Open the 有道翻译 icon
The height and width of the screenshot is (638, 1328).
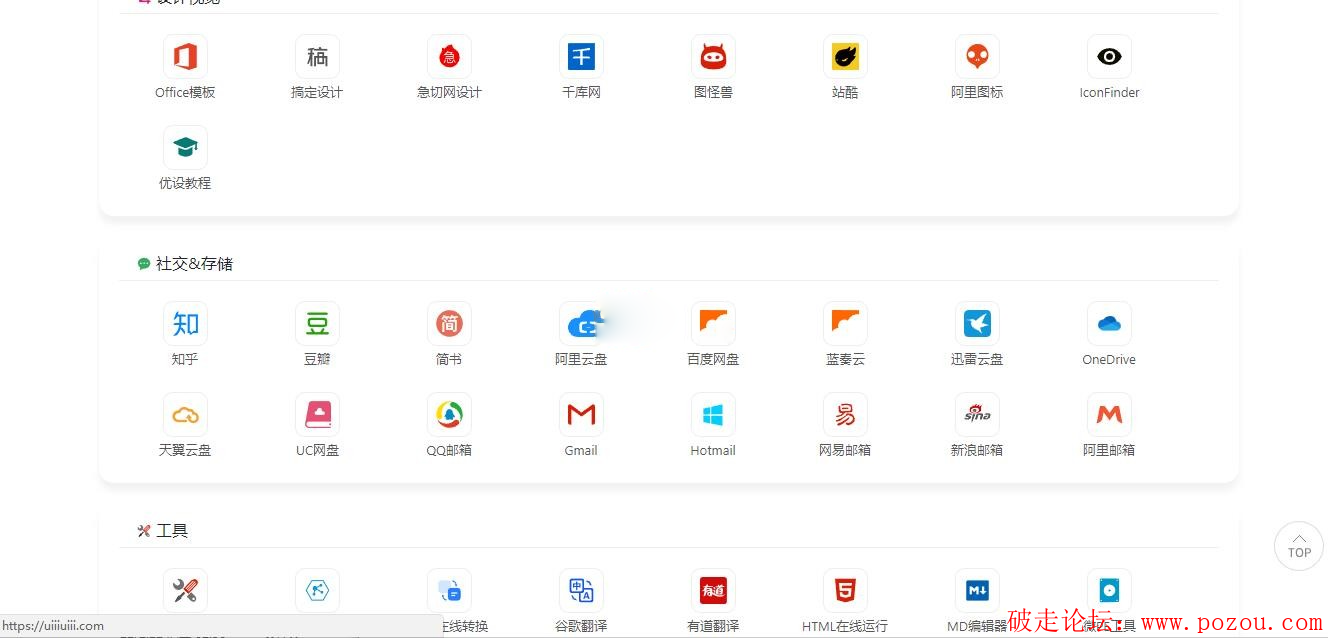pos(713,591)
